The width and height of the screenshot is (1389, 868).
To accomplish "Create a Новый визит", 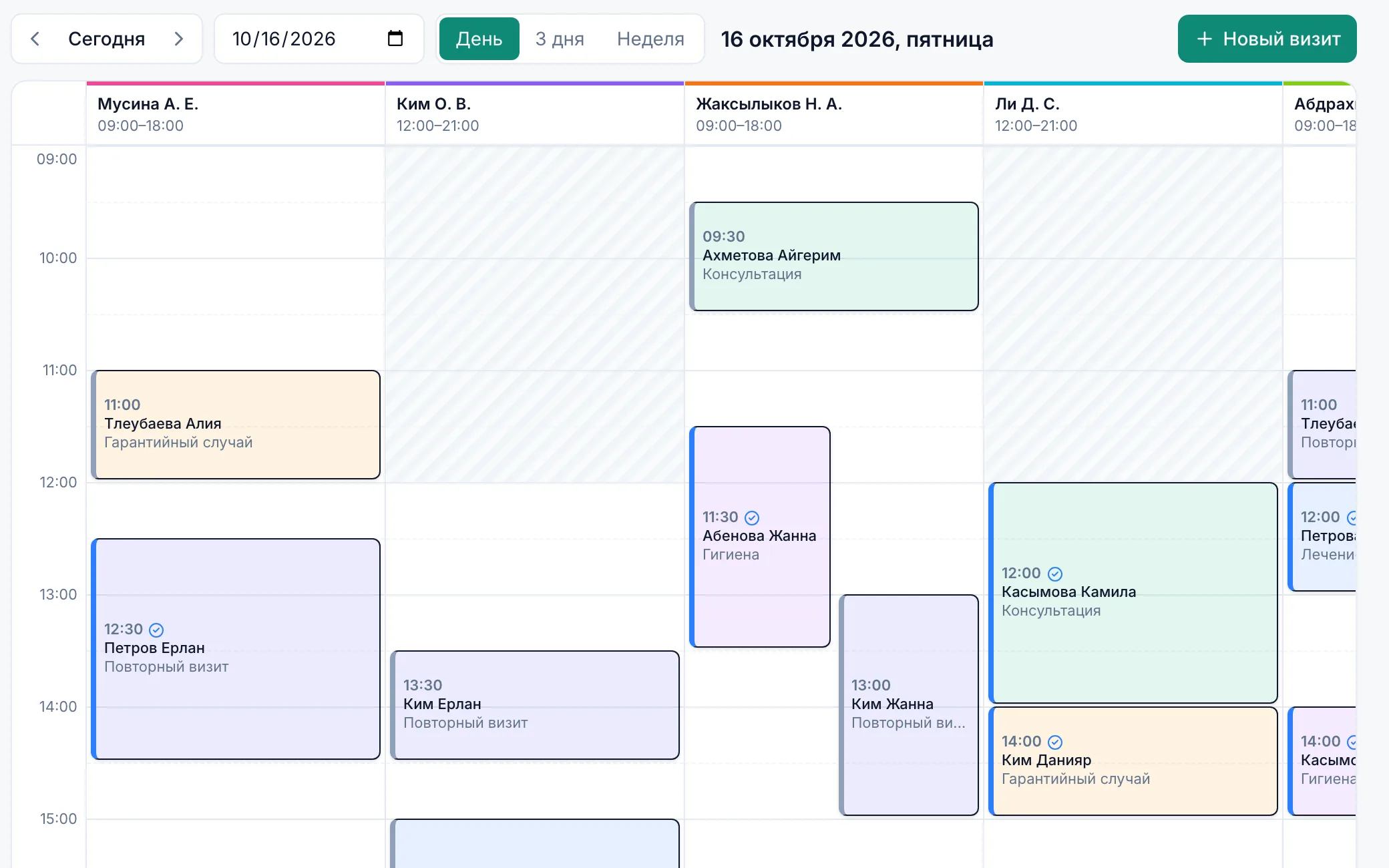I will [1267, 39].
